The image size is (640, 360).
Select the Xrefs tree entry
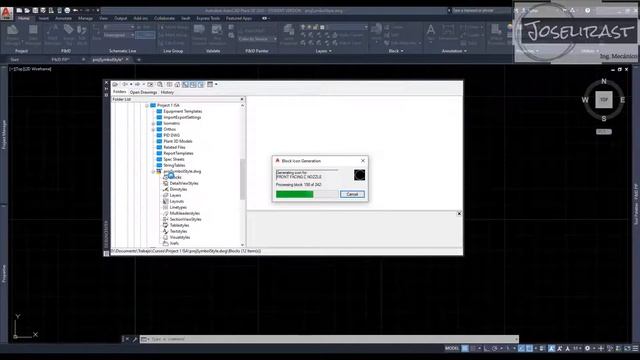174,243
